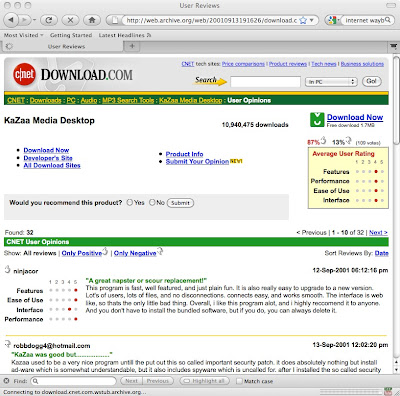Enable Match case checkbox
Screen dimensions: 400x396
239,381
